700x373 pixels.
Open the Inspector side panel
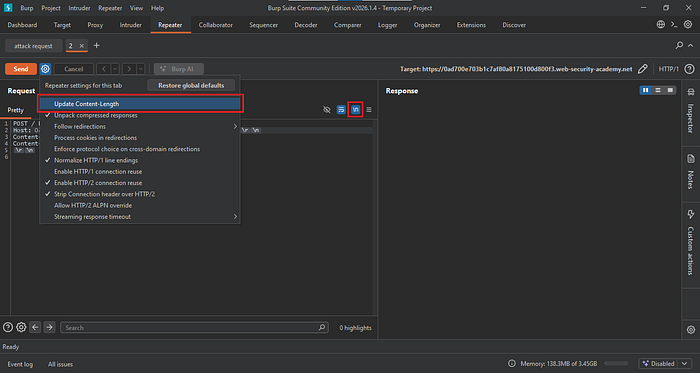pyautogui.click(x=691, y=111)
